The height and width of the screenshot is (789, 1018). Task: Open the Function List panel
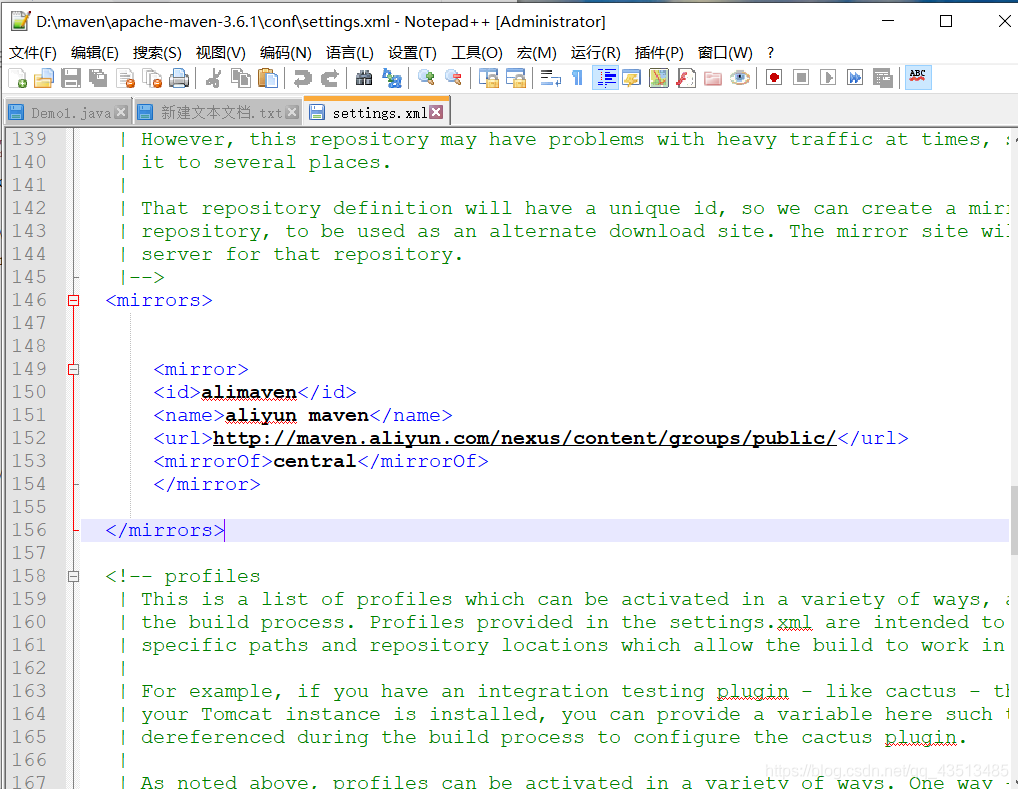pyautogui.click(x=686, y=79)
